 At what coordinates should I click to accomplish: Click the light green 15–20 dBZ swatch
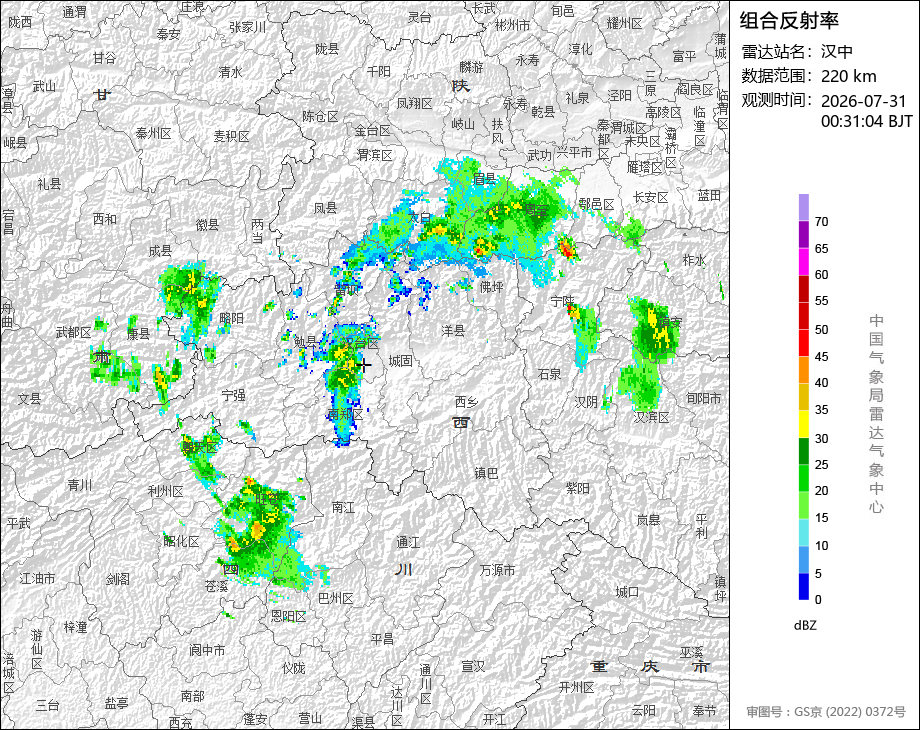[804, 505]
